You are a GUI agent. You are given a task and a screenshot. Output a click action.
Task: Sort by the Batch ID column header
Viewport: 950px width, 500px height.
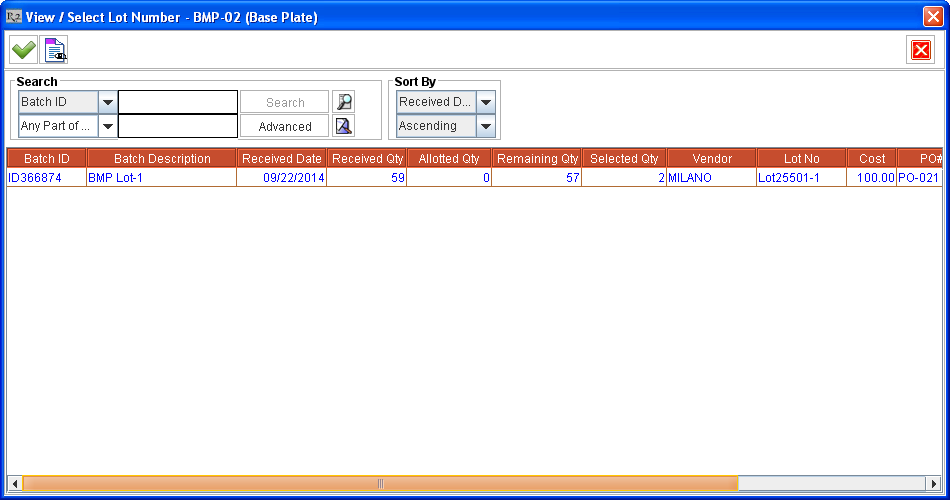coord(47,159)
